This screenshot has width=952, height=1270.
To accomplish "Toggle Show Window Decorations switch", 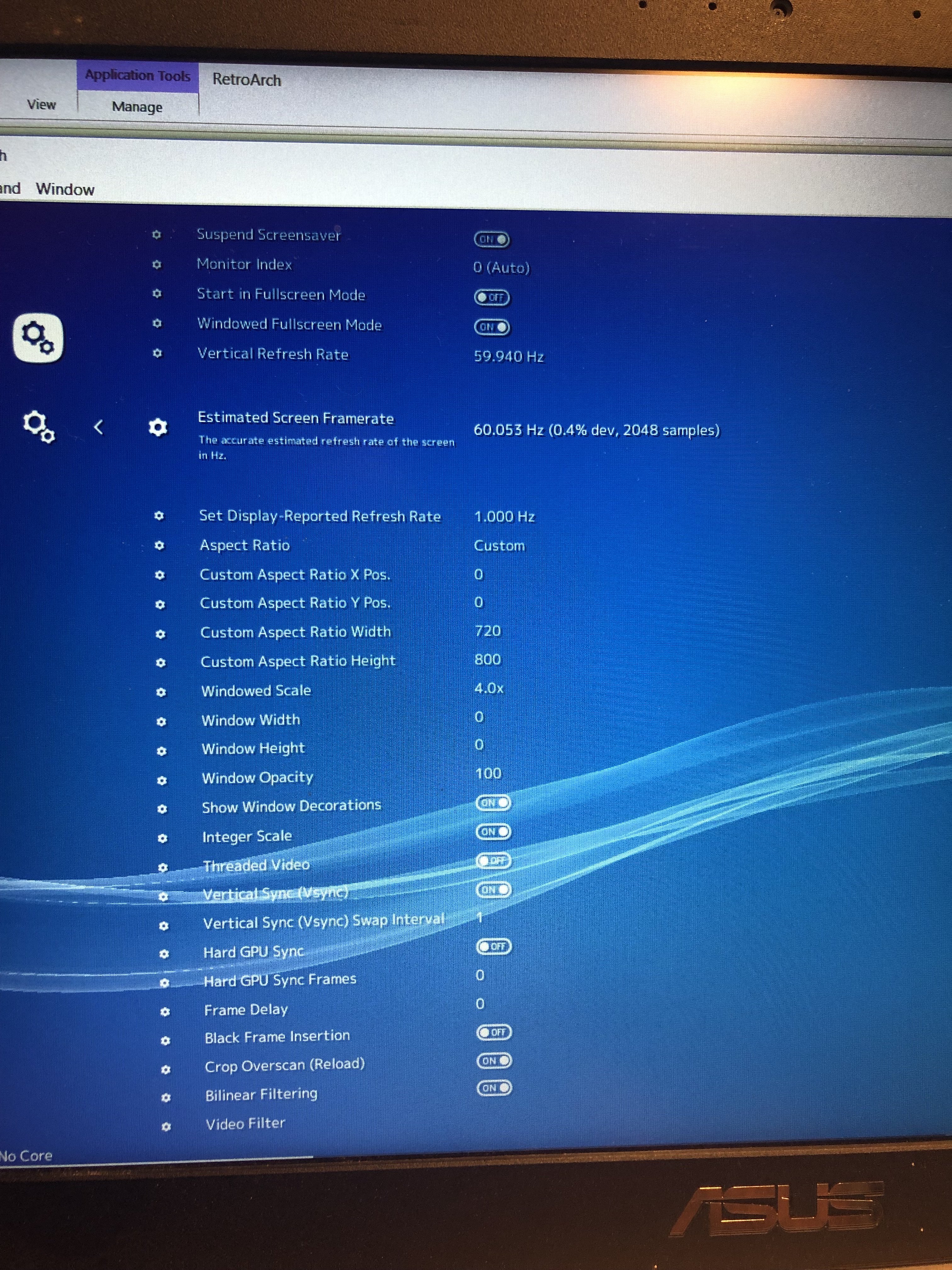I will [x=494, y=803].
